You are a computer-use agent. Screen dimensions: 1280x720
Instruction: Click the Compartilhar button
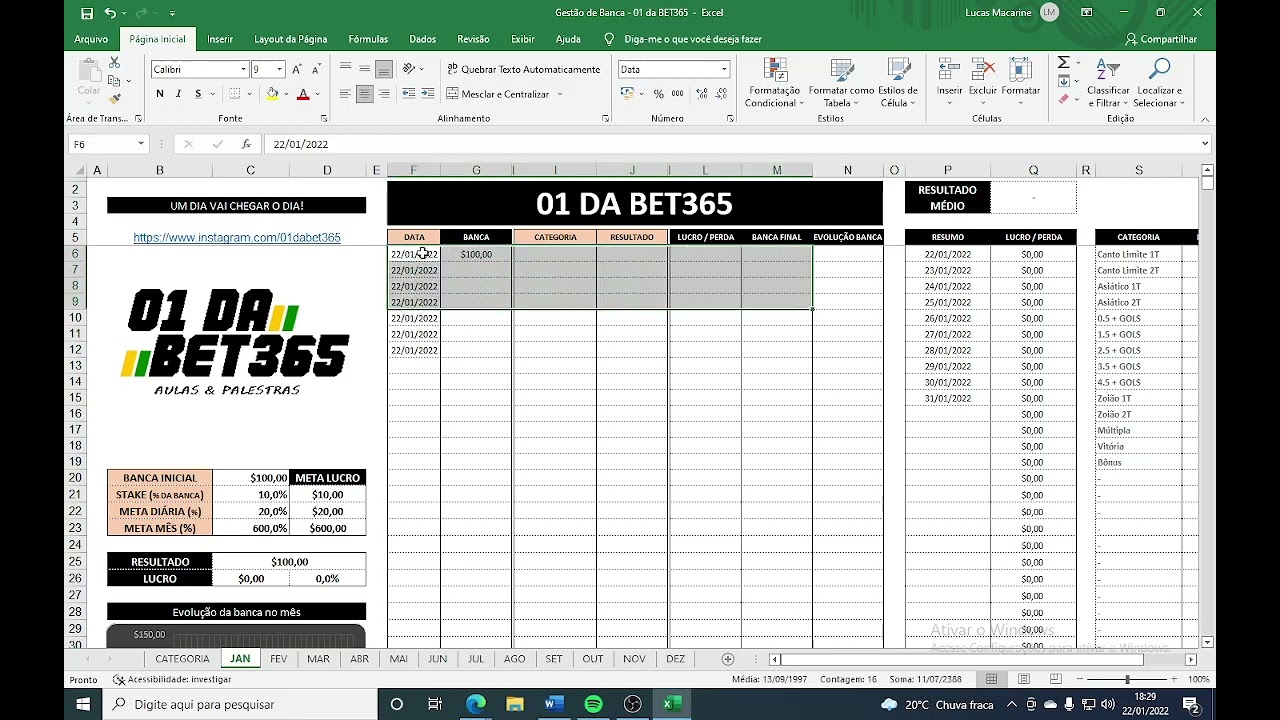click(x=1161, y=39)
